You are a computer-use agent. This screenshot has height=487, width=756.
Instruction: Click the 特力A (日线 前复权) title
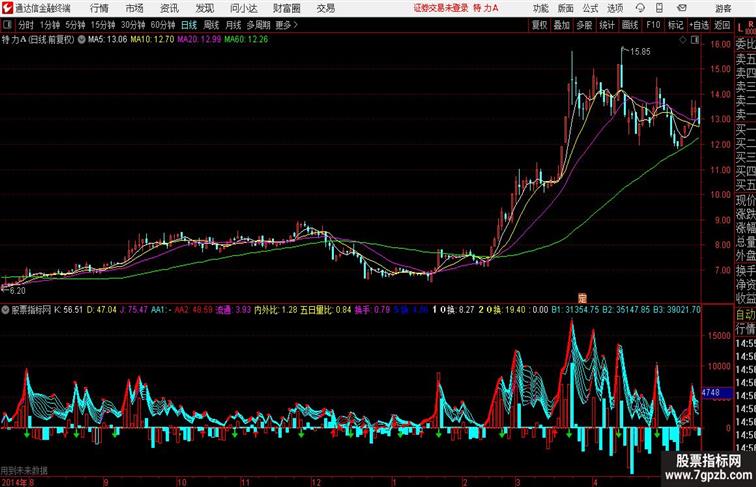click(x=38, y=40)
